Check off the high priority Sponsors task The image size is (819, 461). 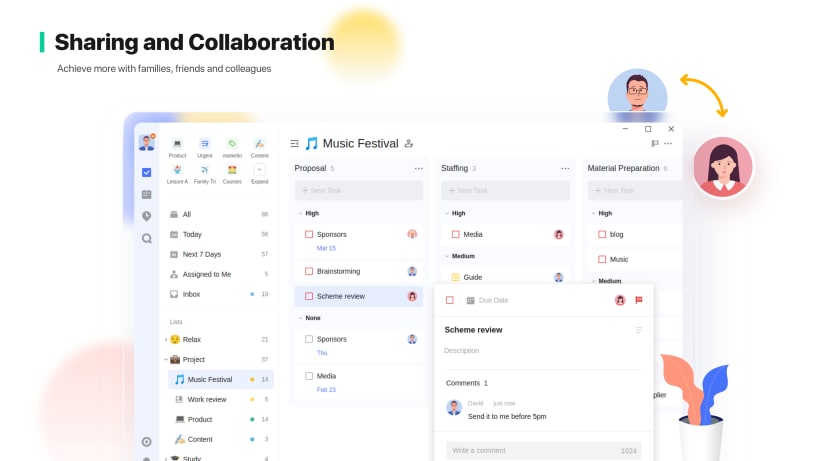point(309,234)
